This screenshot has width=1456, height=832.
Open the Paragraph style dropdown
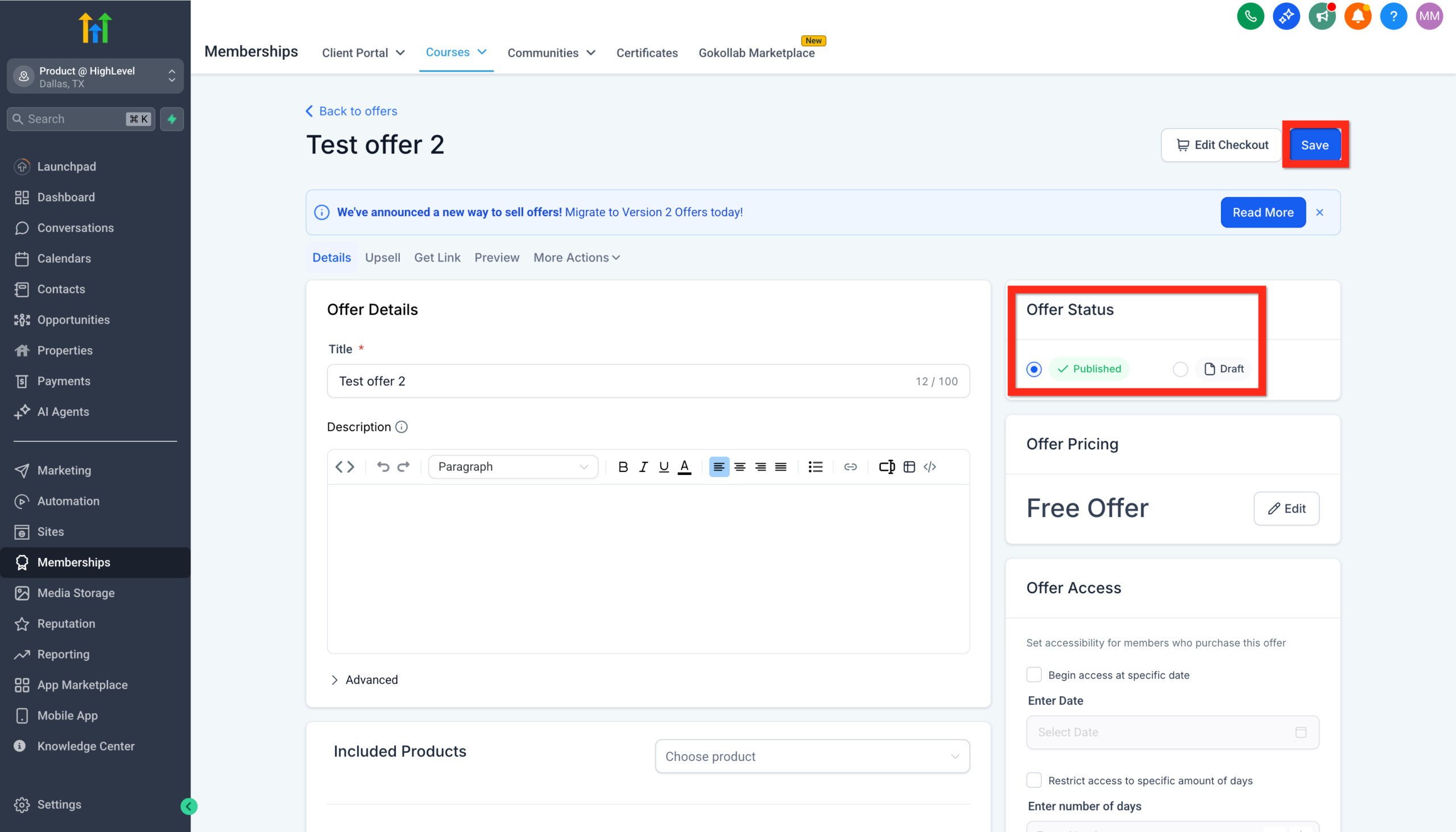pyautogui.click(x=512, y=466)
